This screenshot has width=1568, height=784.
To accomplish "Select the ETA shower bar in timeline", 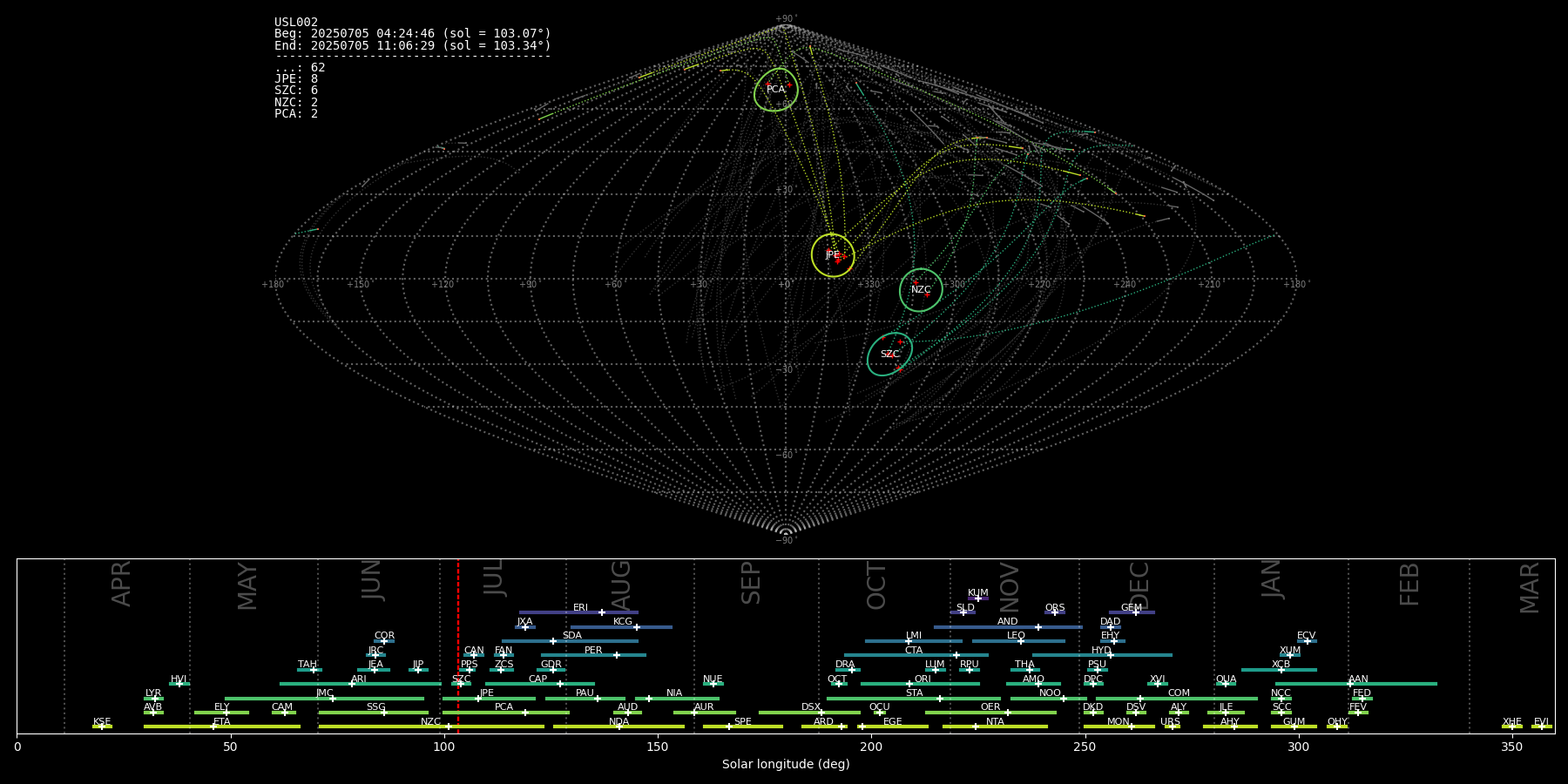I will pos(222,727).
